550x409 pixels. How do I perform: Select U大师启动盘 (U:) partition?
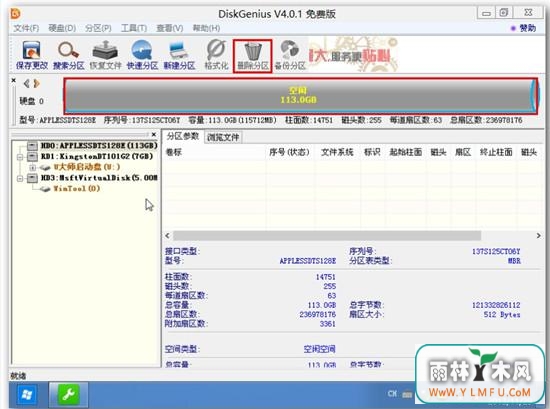[86, 167]
